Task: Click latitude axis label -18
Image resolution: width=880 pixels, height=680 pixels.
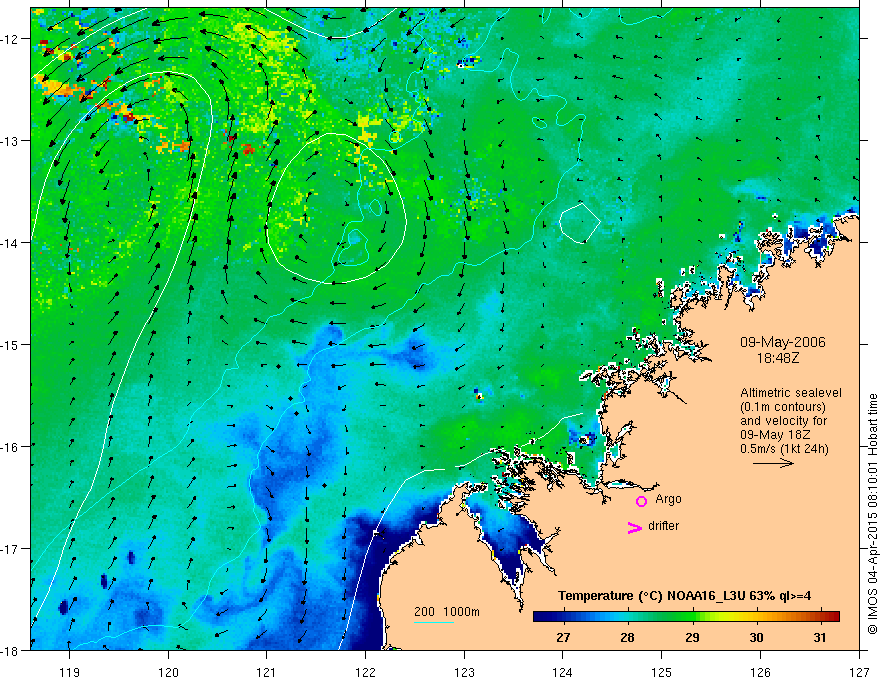Action: (x=9, y=651)
